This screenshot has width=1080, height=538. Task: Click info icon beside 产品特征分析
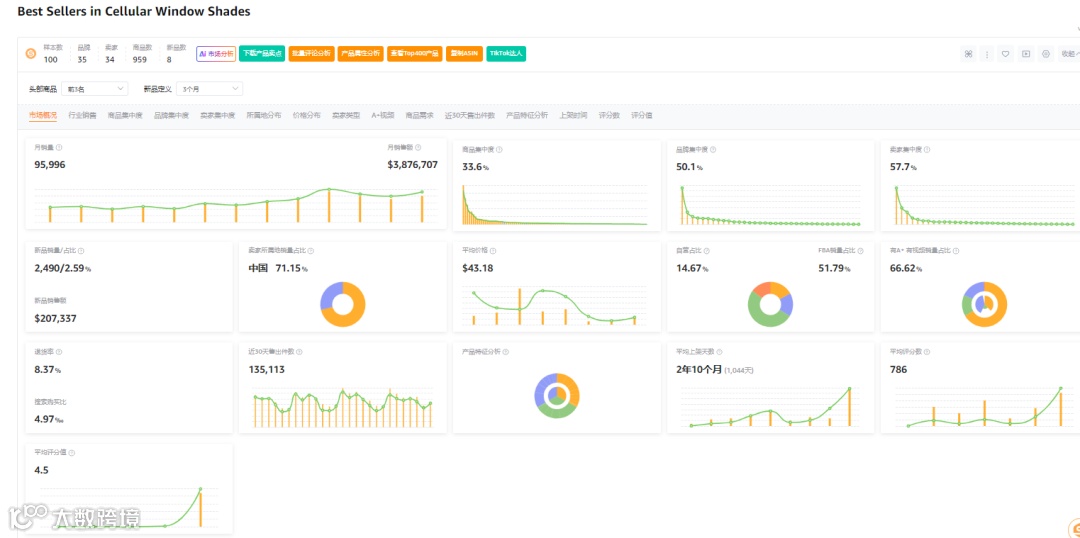506,351
